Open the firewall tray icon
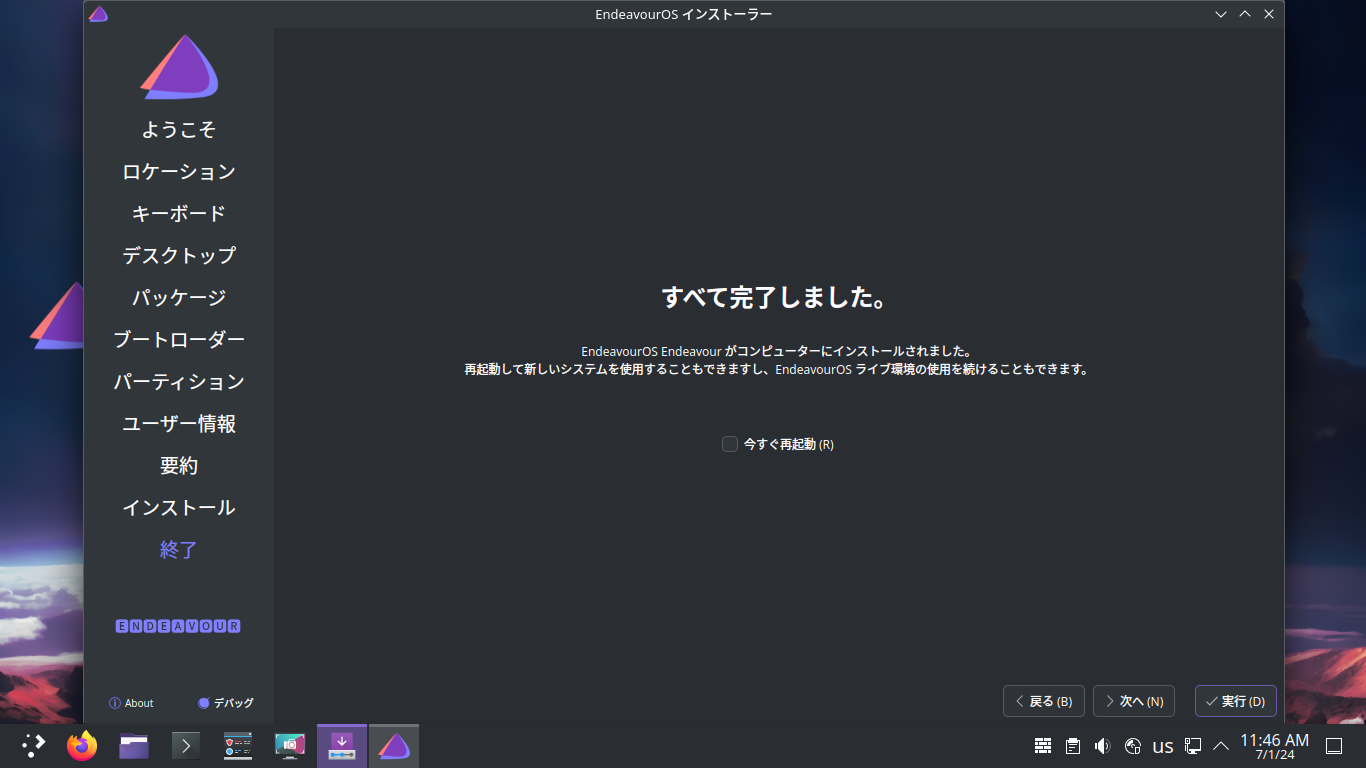The image size is (1366, 768). tap(1043, 746)
